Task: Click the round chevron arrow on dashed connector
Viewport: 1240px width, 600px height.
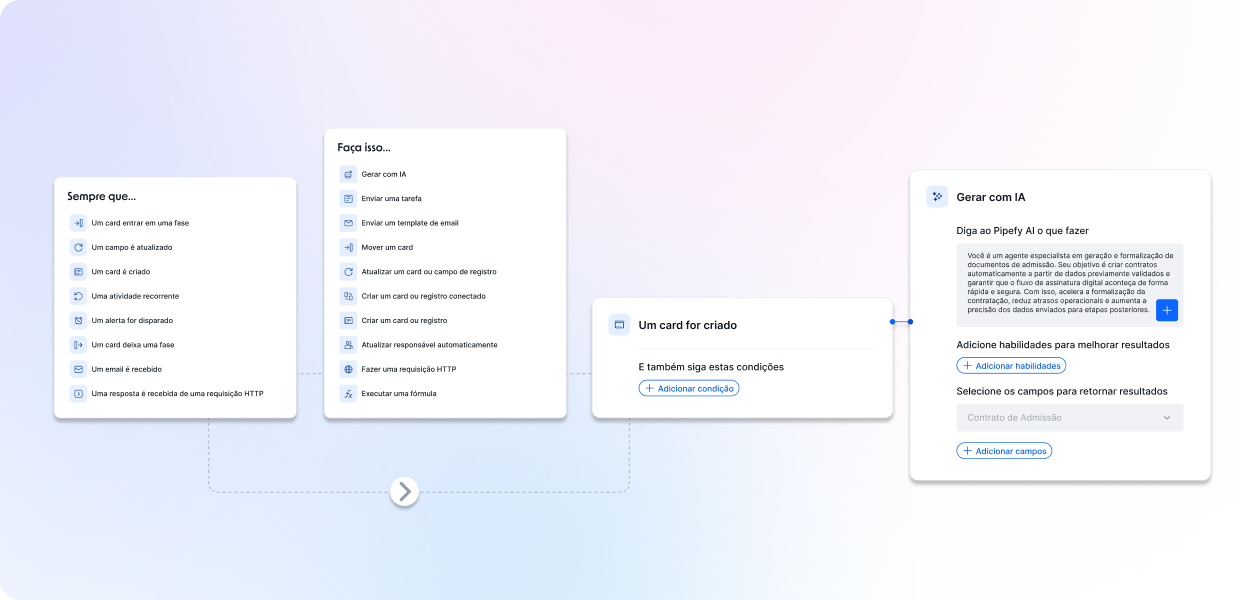Action: click(x=404, y=491)
